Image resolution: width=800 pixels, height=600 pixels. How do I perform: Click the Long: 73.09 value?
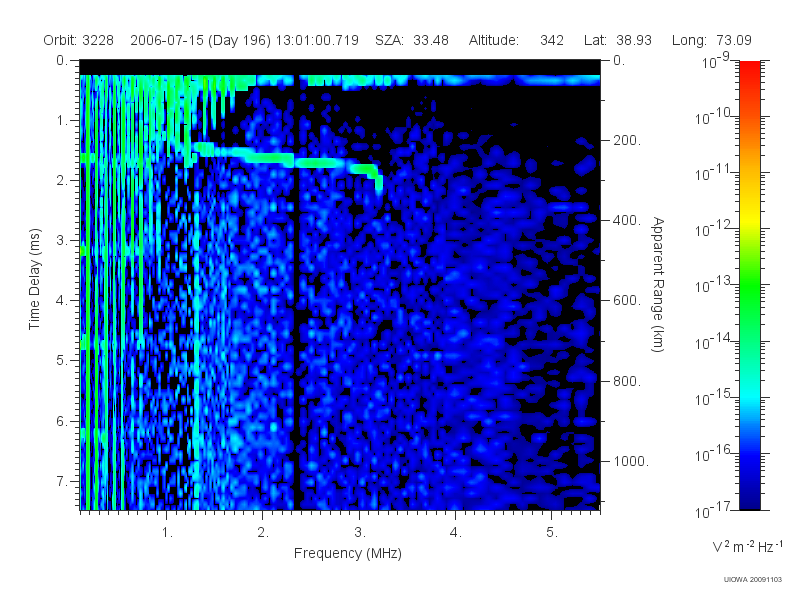click(x=711, y=40)
